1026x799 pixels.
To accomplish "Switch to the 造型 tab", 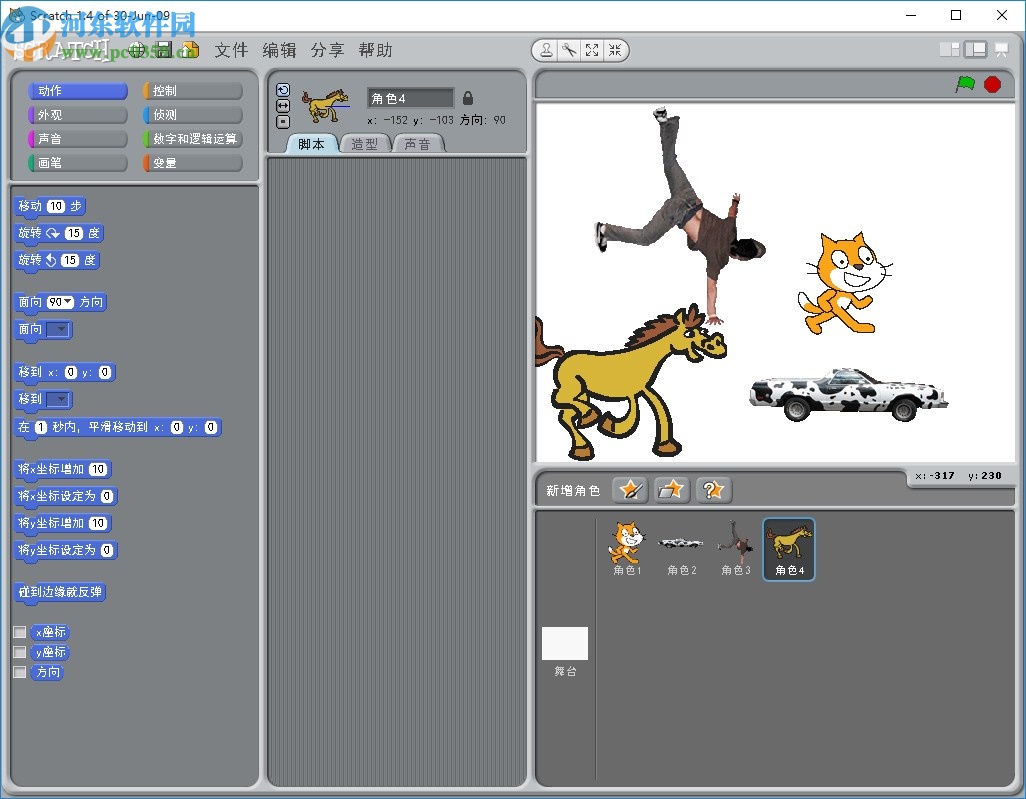I will pyautogui.click(x=364, y=144).
